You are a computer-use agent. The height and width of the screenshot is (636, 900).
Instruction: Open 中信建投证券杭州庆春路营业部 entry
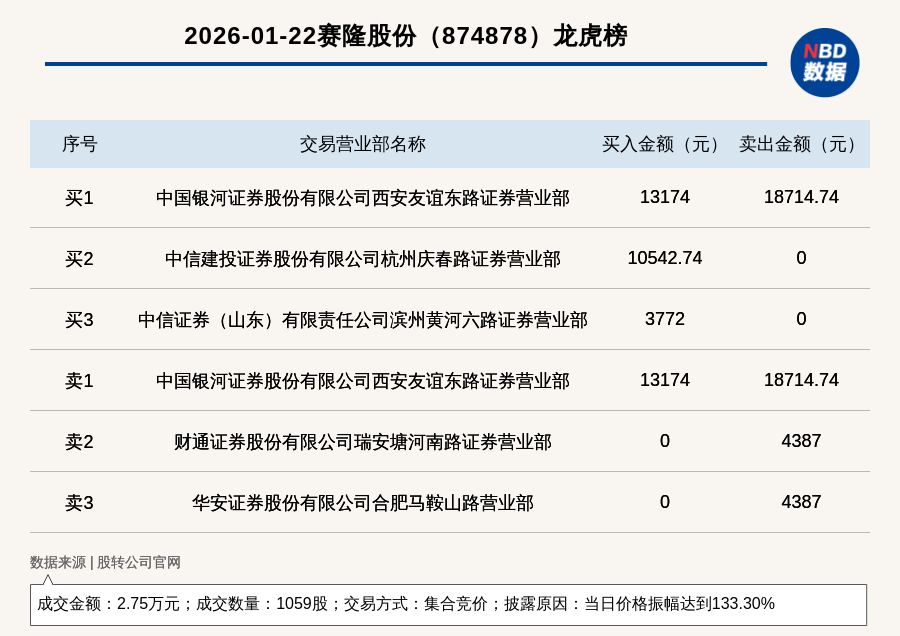point(362,259)
